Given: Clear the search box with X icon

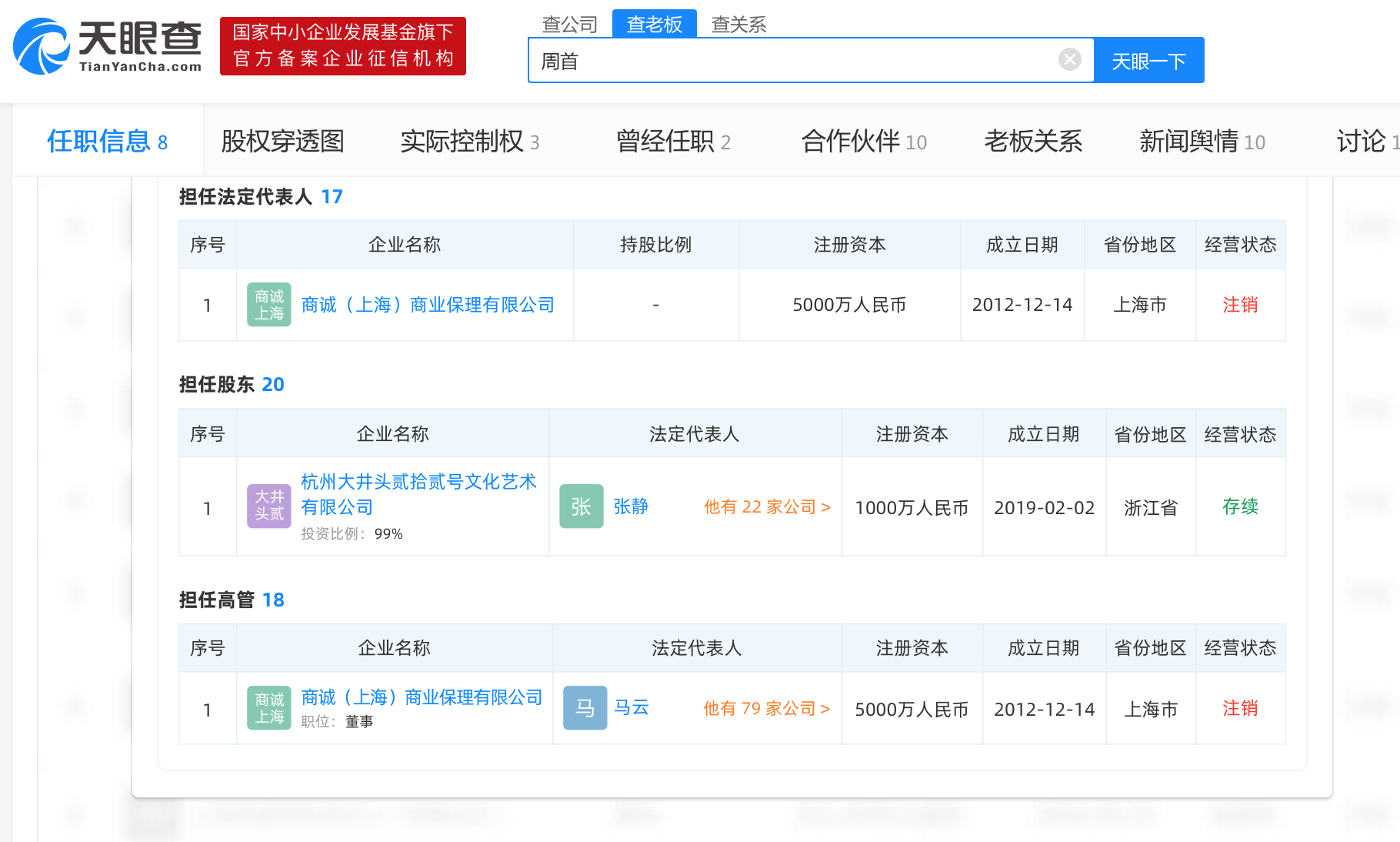Looking at the screenshot, I should 1069,59.
